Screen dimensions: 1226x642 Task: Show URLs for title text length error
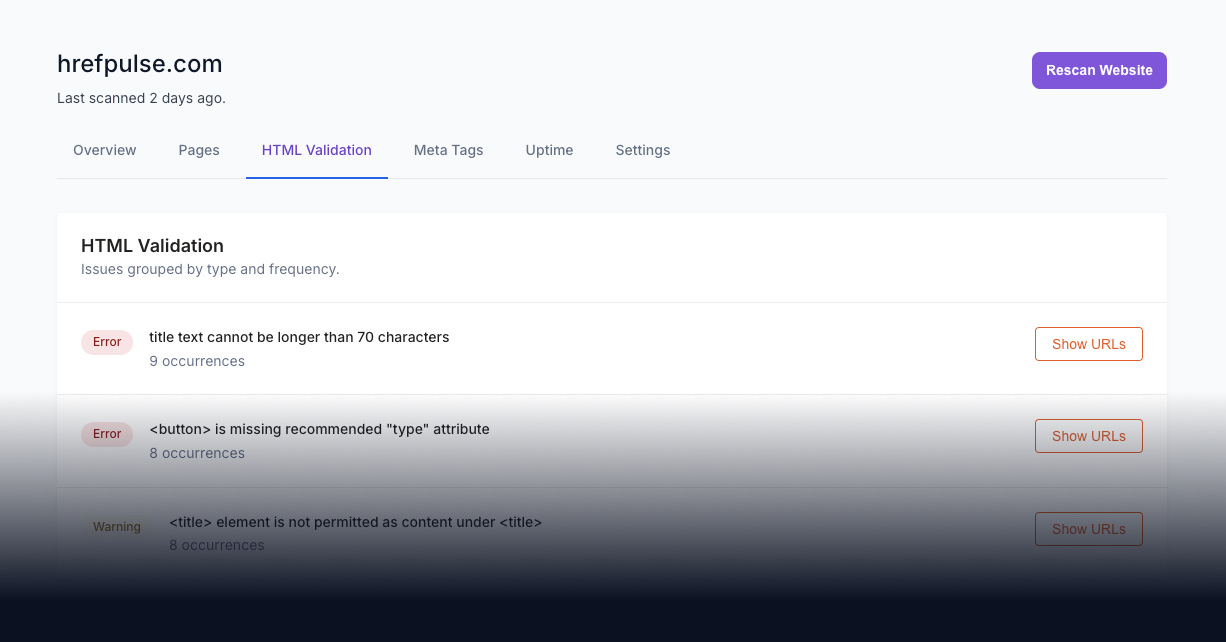1089,344
